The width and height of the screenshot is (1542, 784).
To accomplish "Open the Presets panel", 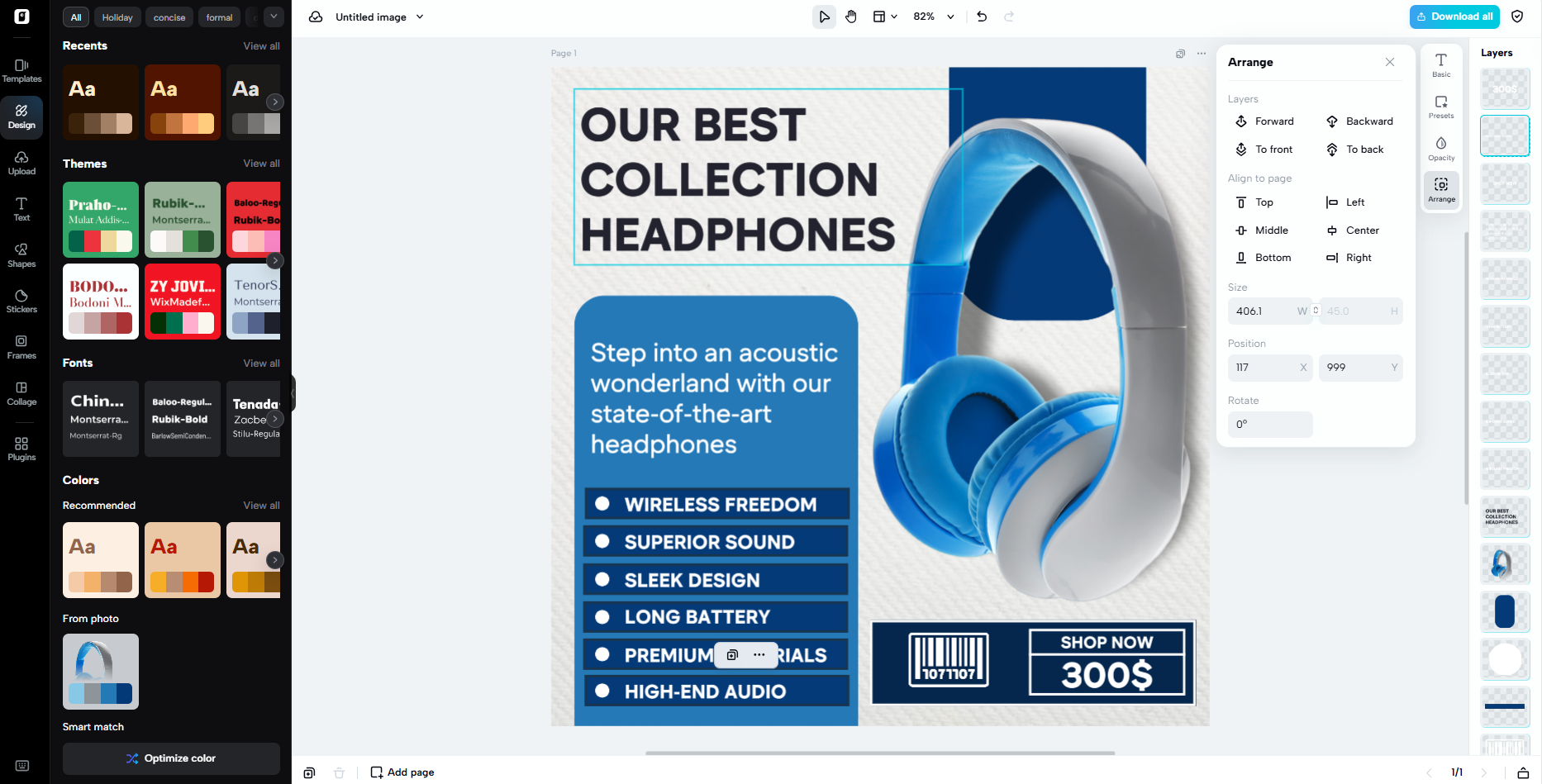I will pyautogui.click(x=1441, y=107).
